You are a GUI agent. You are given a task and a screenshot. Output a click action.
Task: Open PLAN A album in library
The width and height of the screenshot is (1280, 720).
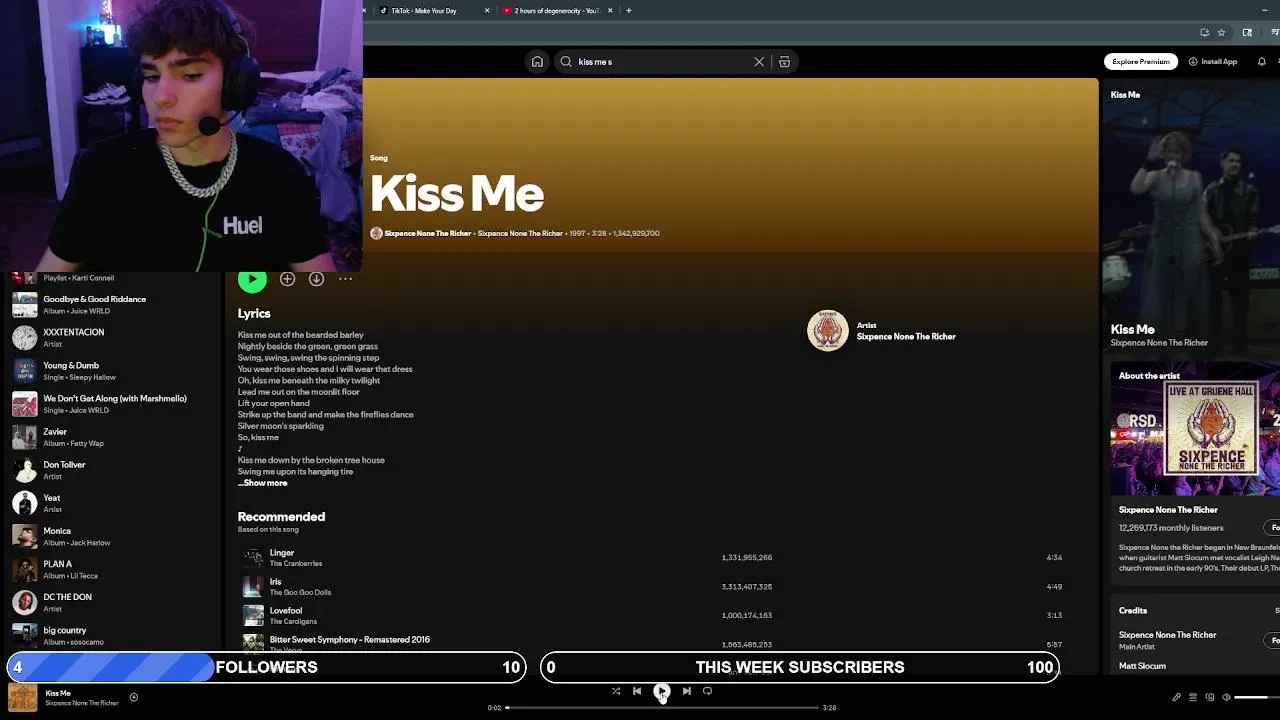(x=110, y=569)
